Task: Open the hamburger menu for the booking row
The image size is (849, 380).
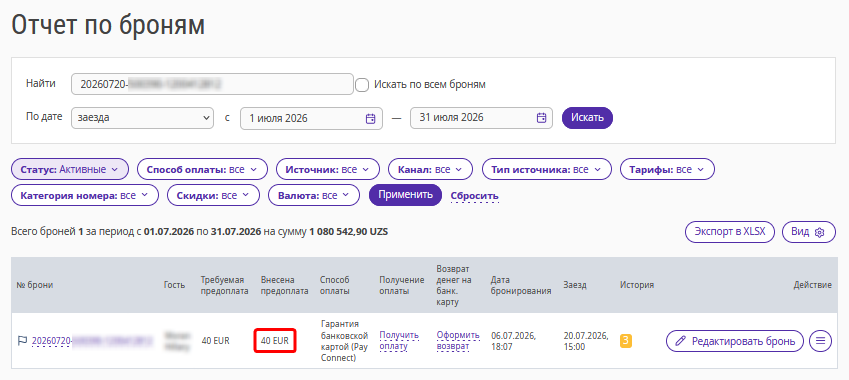Action: (x=820, y=341)
